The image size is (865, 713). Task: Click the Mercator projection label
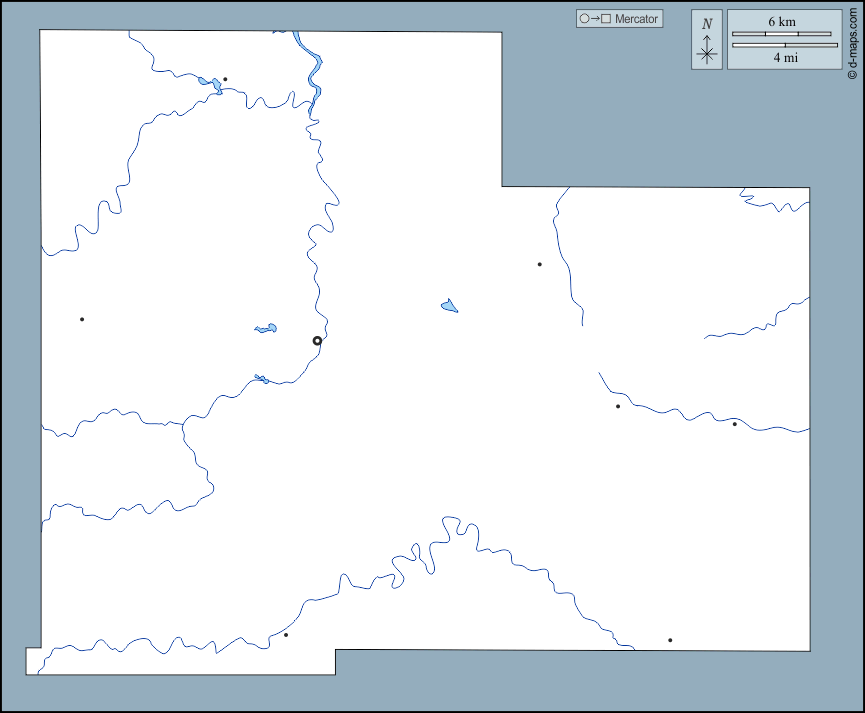(636, 19)
